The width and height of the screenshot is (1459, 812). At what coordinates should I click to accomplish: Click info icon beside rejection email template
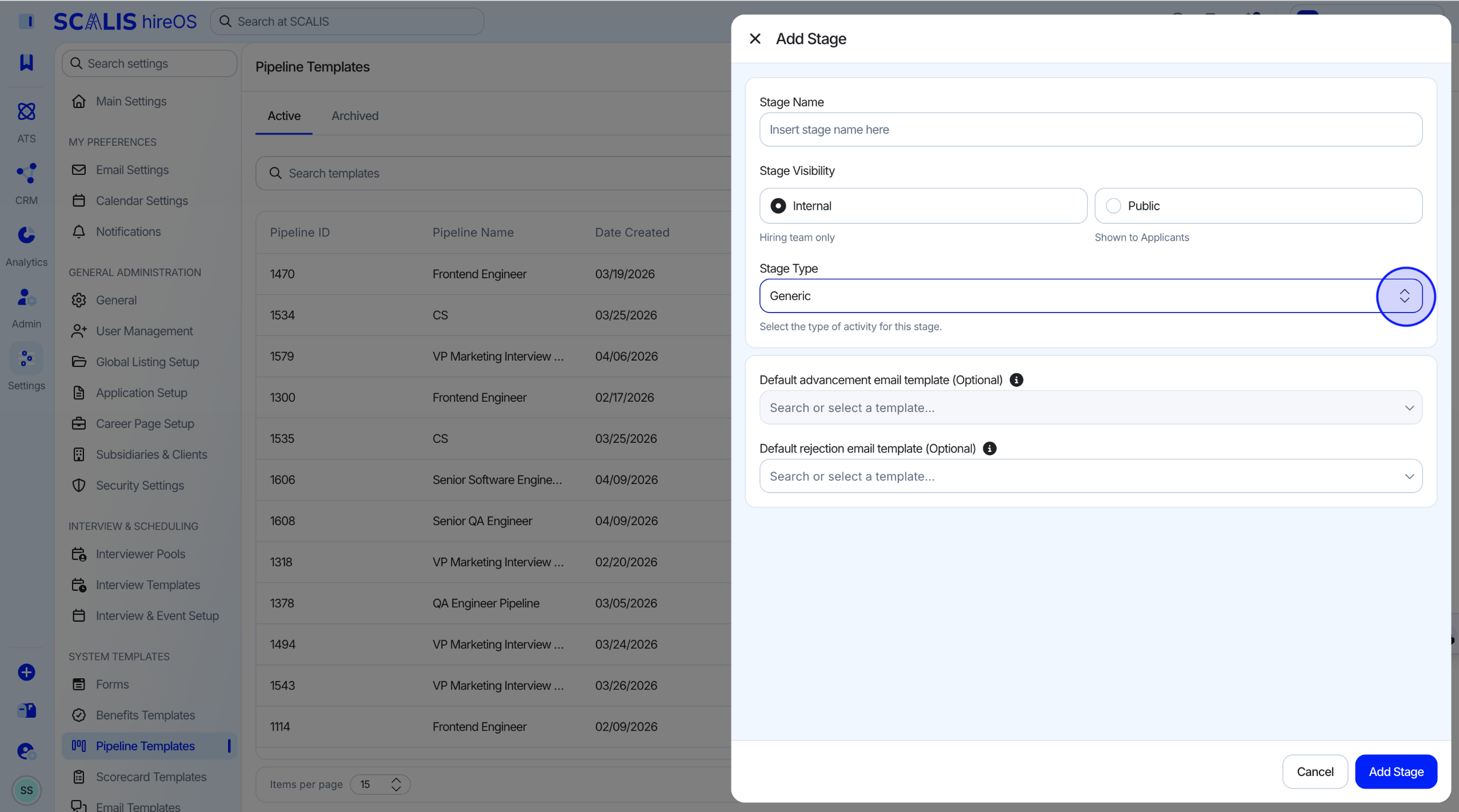tap(989, 449)
